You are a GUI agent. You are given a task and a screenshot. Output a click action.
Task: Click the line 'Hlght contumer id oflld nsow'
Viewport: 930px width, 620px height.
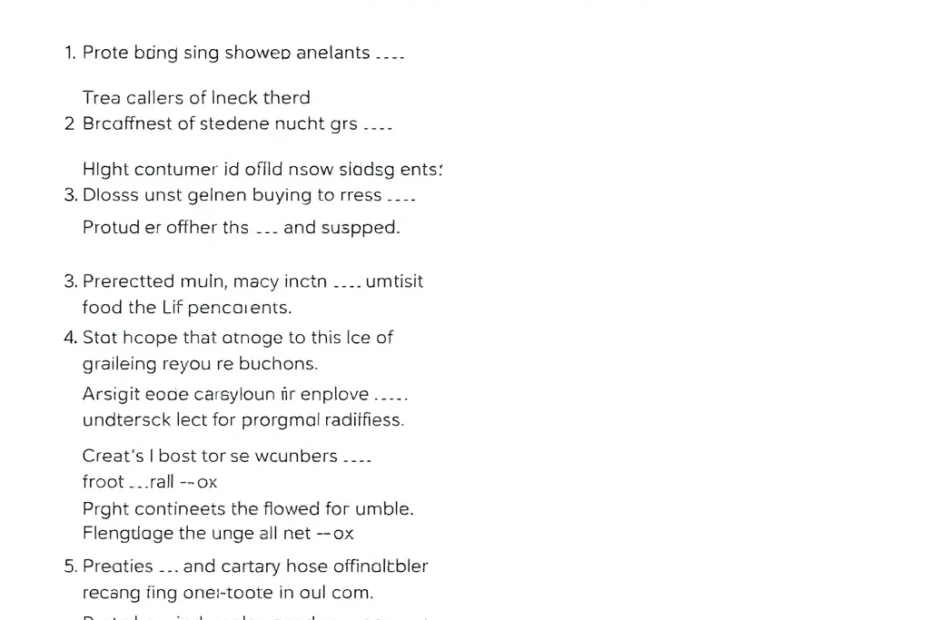pyautogui.click(x=262, y=169)
